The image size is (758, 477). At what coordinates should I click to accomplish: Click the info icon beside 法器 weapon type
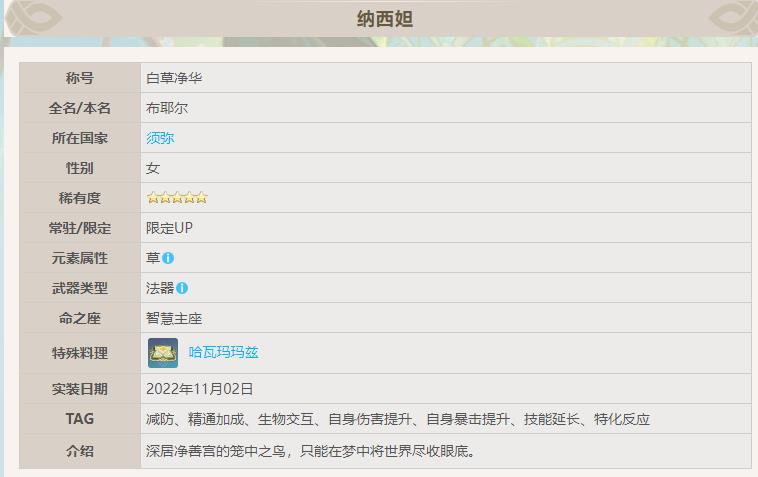coord(182,288)
